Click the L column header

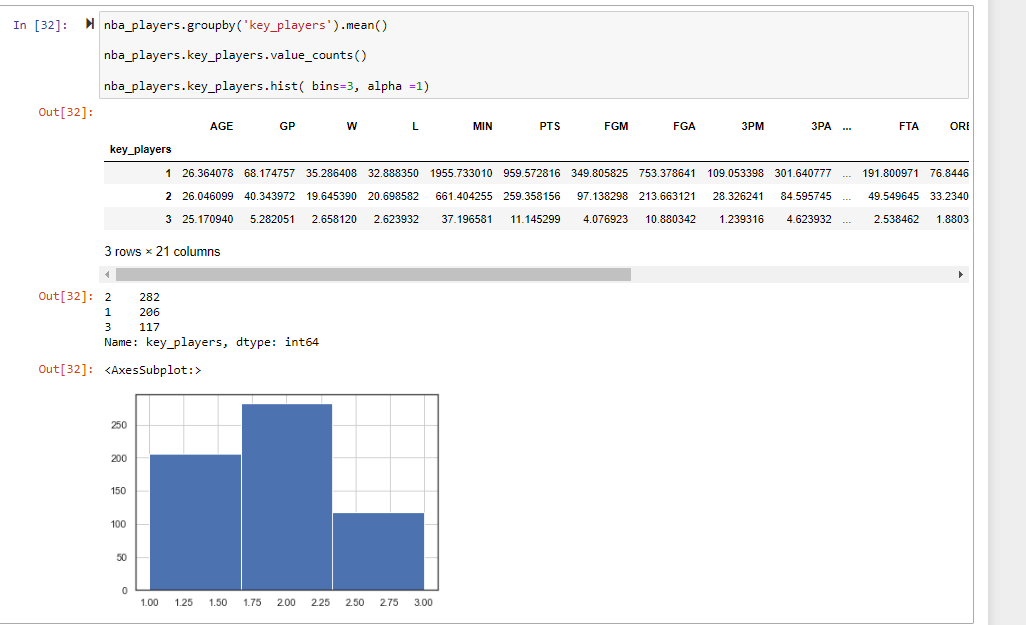415,126
